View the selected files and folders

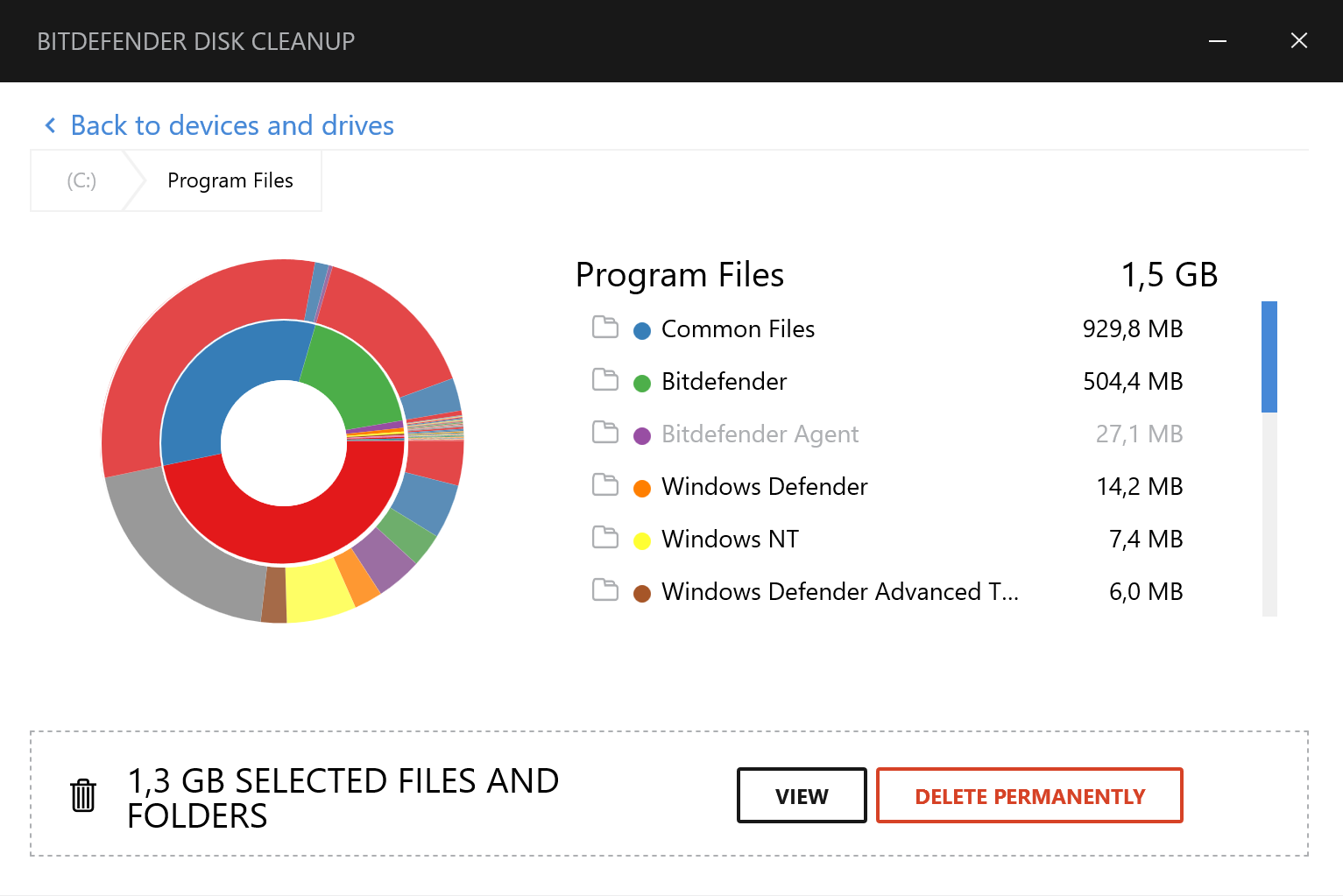click(x=802, y=795)
